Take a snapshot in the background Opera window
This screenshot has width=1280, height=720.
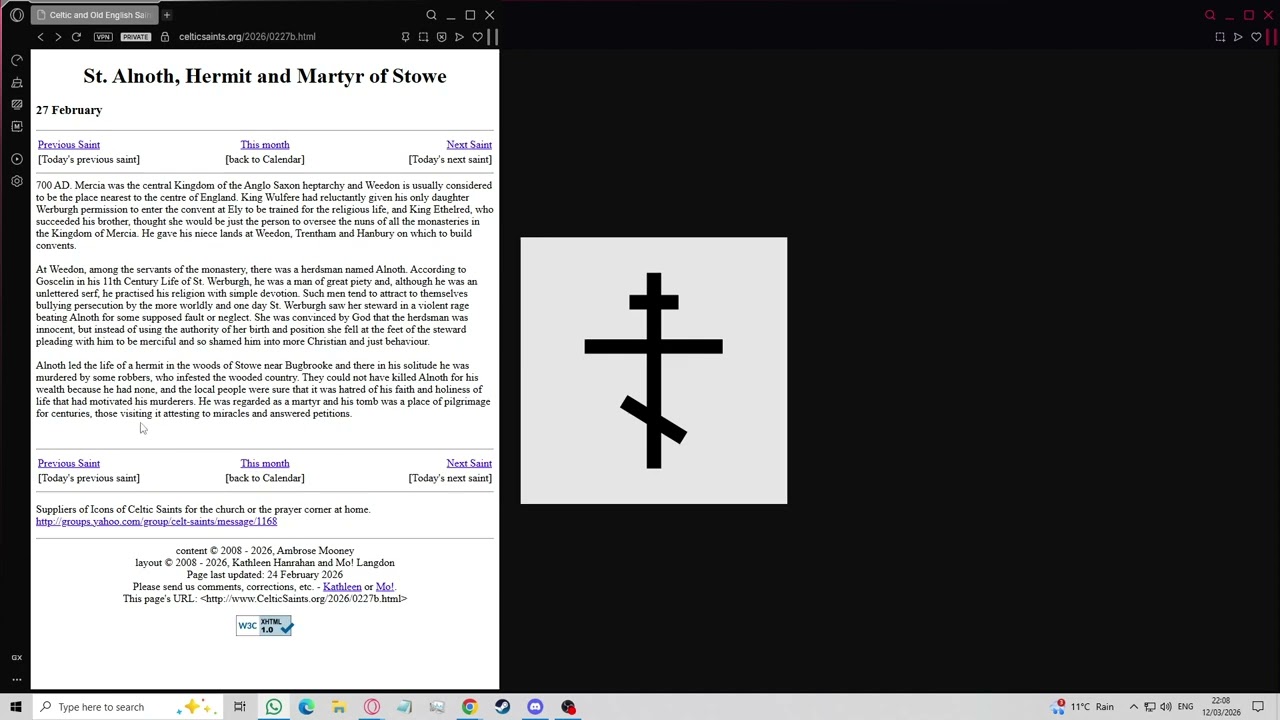[1220, 37]
